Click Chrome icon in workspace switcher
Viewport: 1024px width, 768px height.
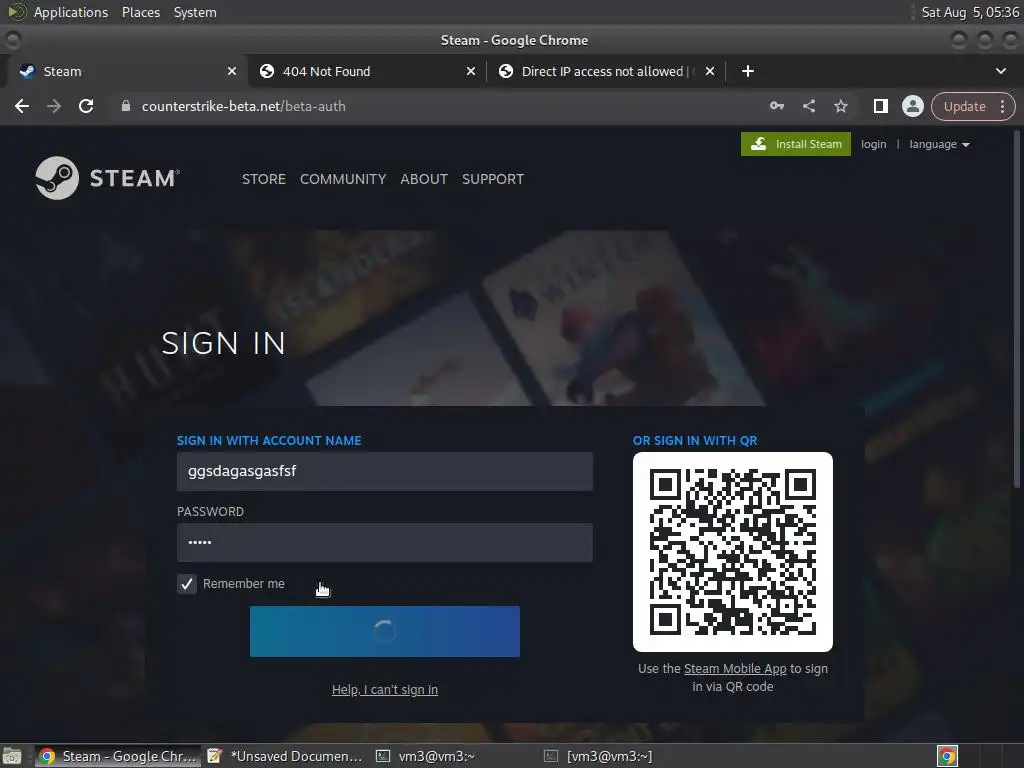click(947, 756)
